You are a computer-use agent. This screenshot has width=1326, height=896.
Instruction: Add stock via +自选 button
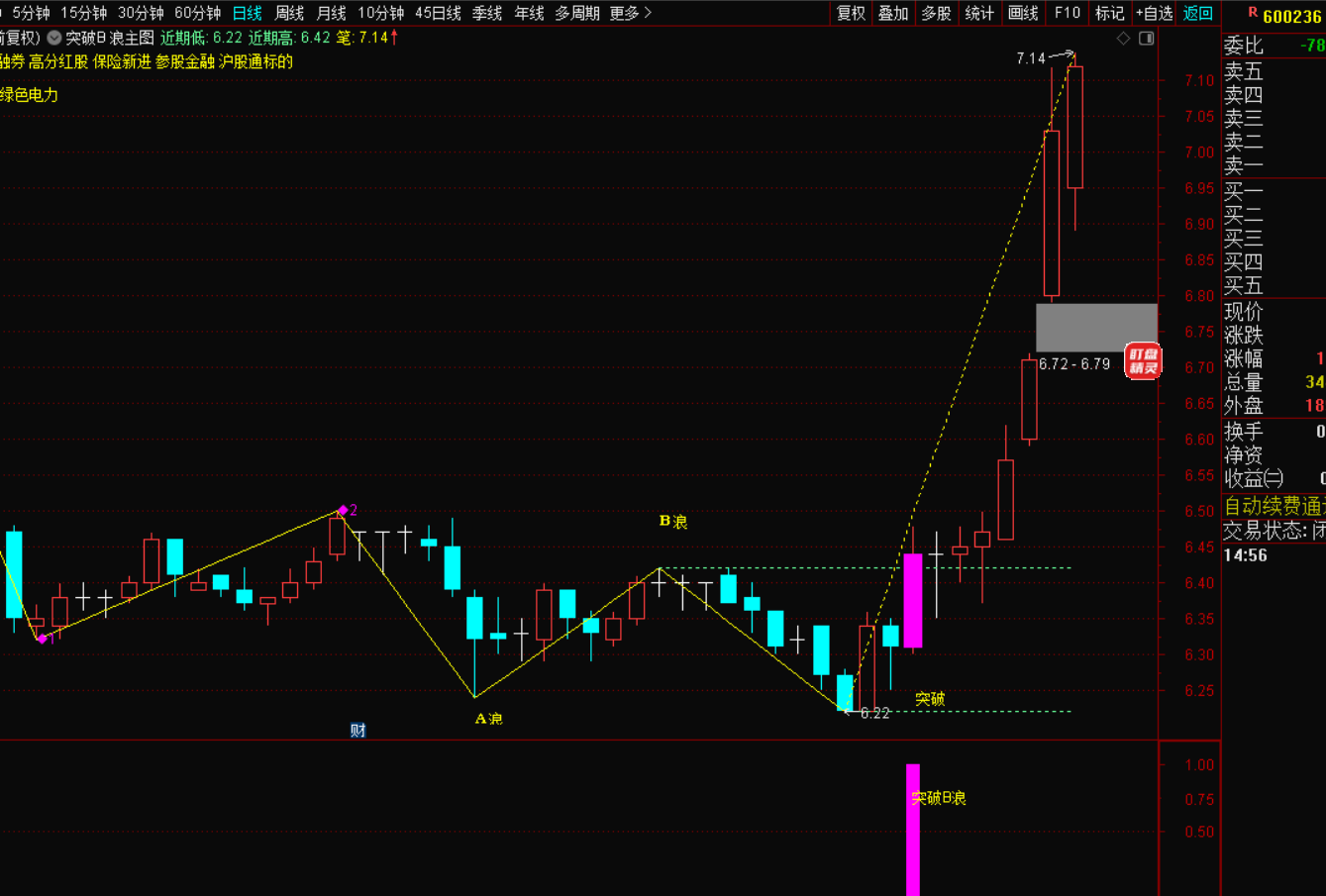(x=1154, y=13)
